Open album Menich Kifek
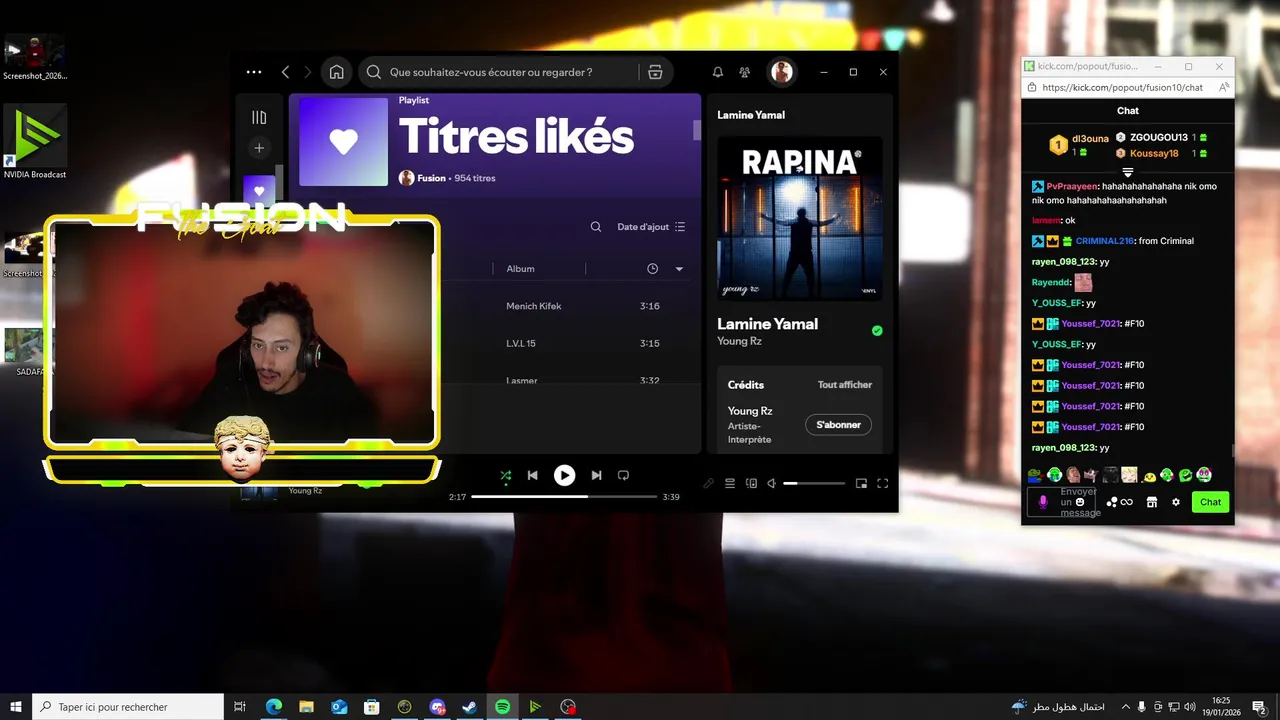Image resolution: width=1280 pixels, height=720 pixels. pyautogui.click(x=534, y=306)
